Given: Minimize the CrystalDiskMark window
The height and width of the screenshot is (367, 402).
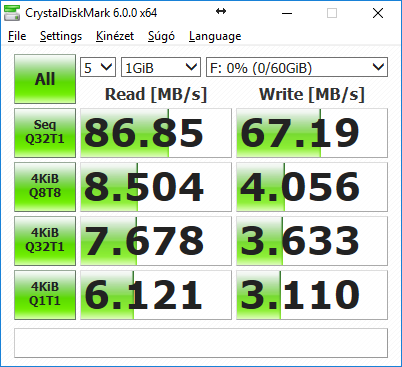Looking at the screenshot, I should (x=287, y=13).
